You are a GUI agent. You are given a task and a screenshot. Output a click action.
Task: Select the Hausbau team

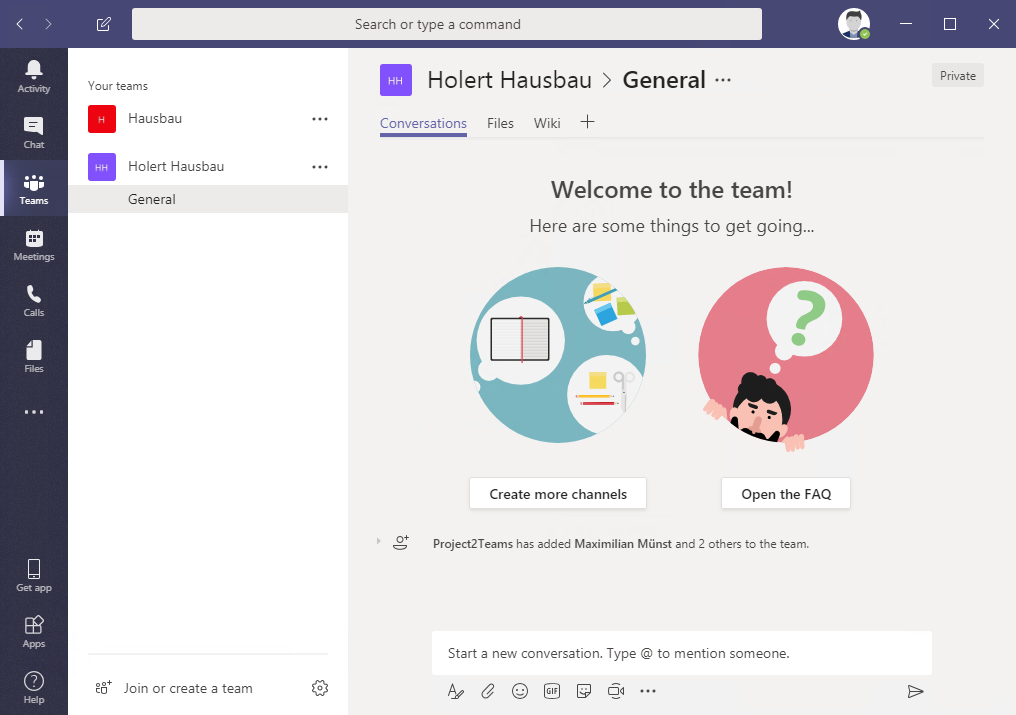[208, 119]
